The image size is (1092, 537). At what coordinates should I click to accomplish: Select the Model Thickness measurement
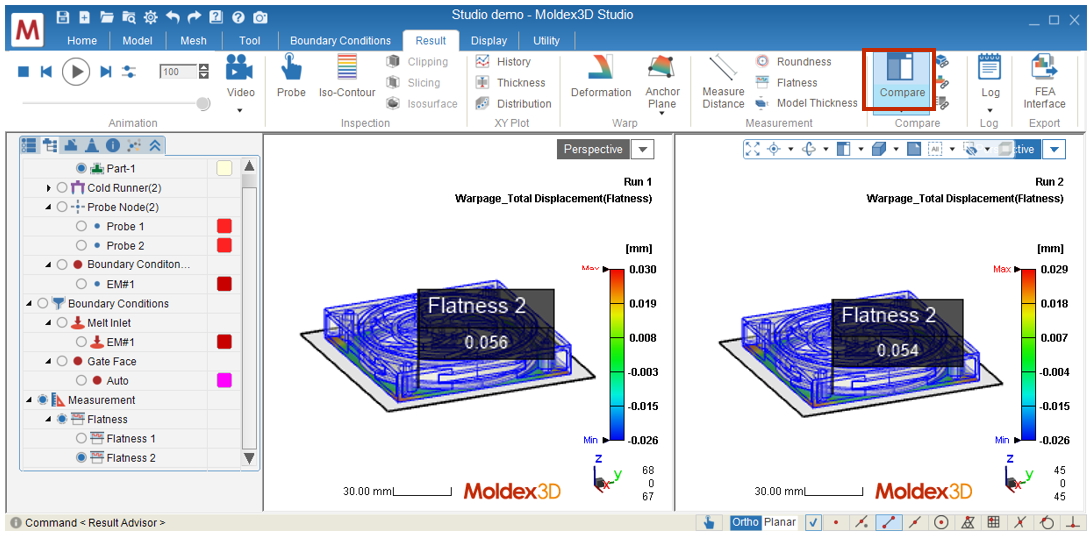tap(807, 103)
